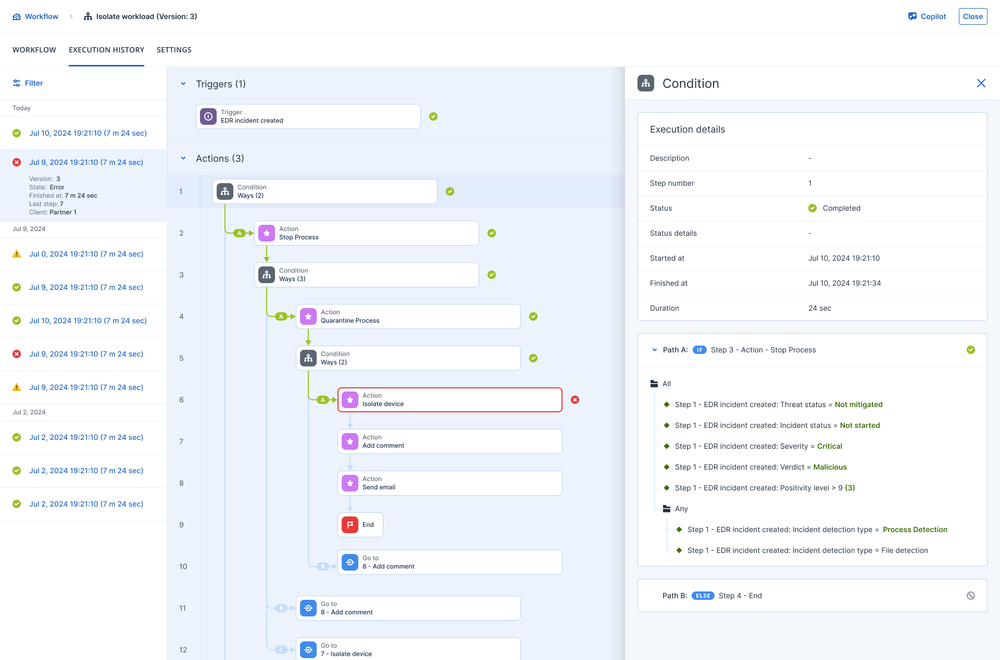The image size is (1000, 660).
Task: Click the EDR incident created trigger icon
Action: (x=208, y=117)
